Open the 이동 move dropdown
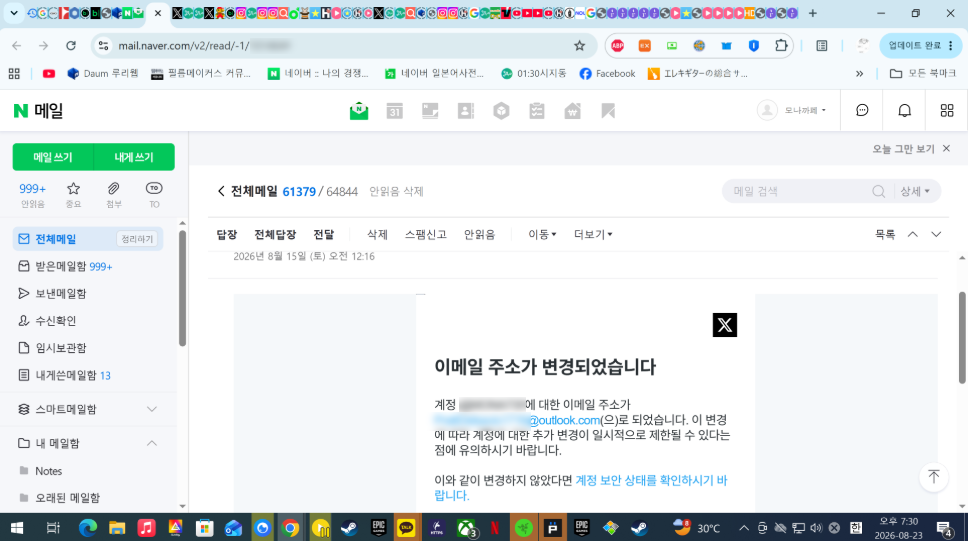This screenshot has height=541, width=968. click(x=542, y=235)
